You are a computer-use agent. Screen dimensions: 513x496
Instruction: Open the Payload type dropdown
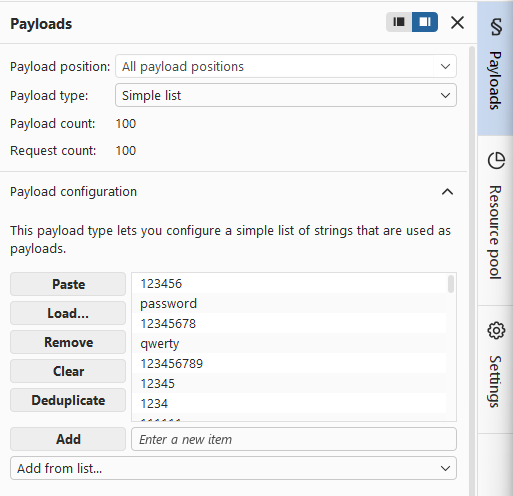[286, 95]
